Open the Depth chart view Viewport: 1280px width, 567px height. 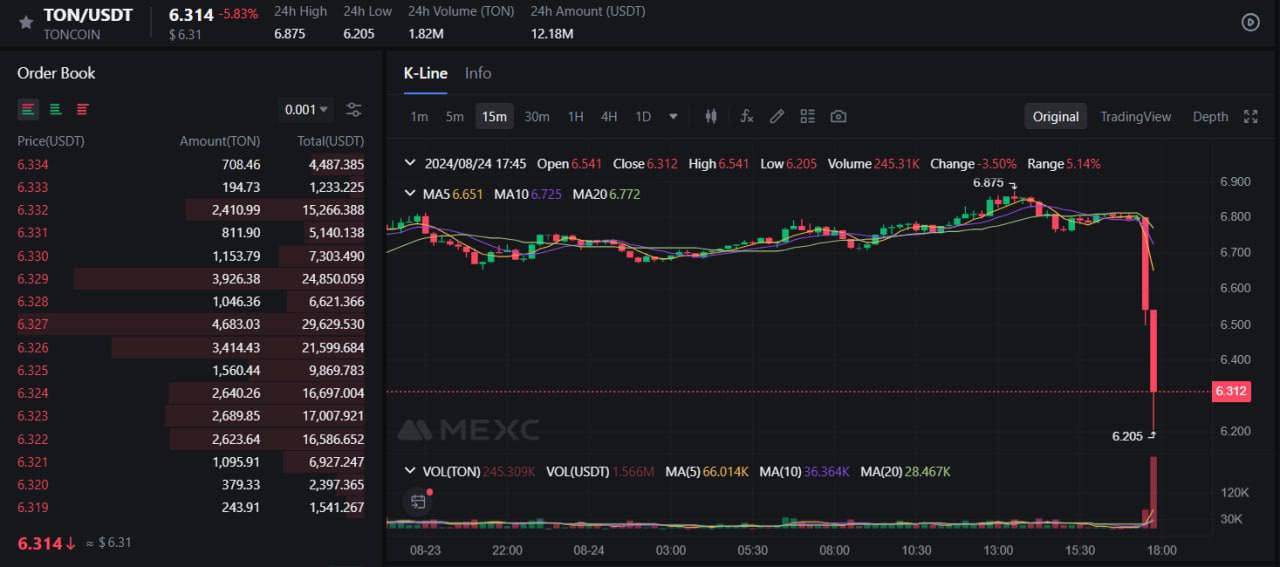pos(1210,116)
